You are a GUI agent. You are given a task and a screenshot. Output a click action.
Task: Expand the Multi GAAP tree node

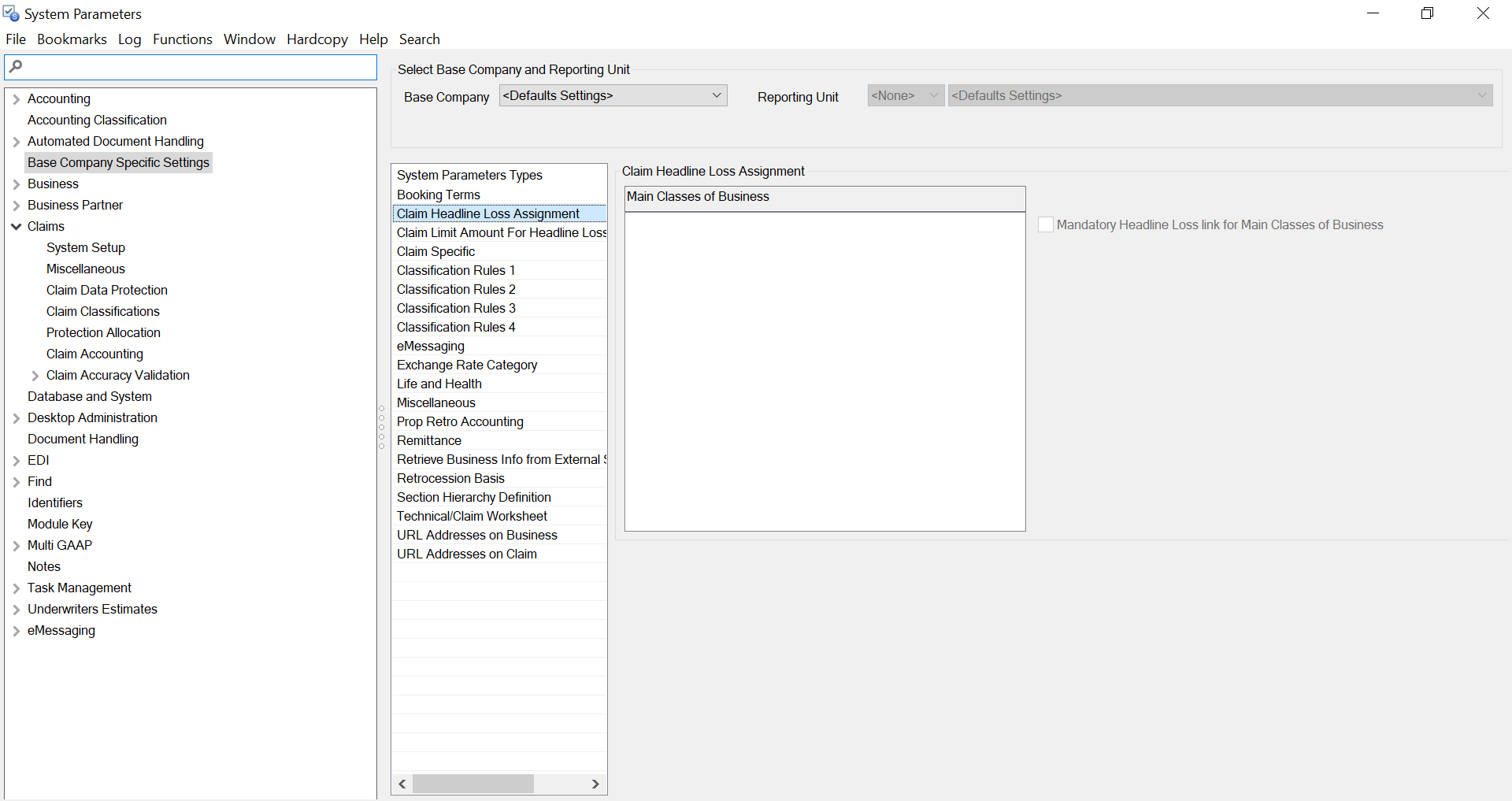pyautogui.click(x=16, y=546)
